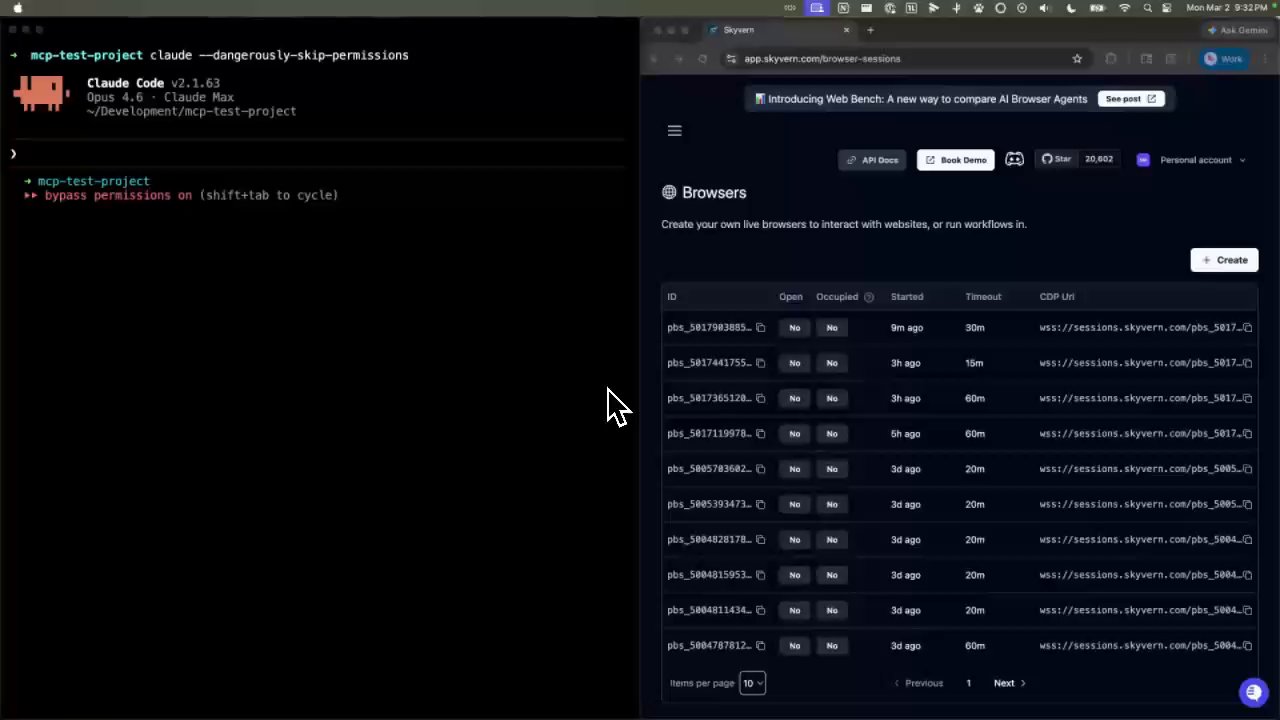This screenshot has height=720, width=1280.
Task: Copy CDP URL of session pbs_5005703602
Action: point(1247,469)
